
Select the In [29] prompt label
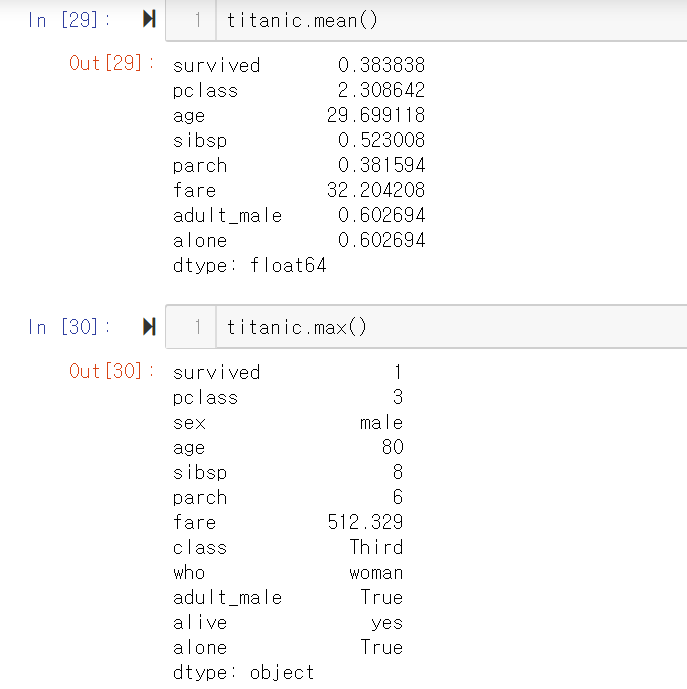69,20
